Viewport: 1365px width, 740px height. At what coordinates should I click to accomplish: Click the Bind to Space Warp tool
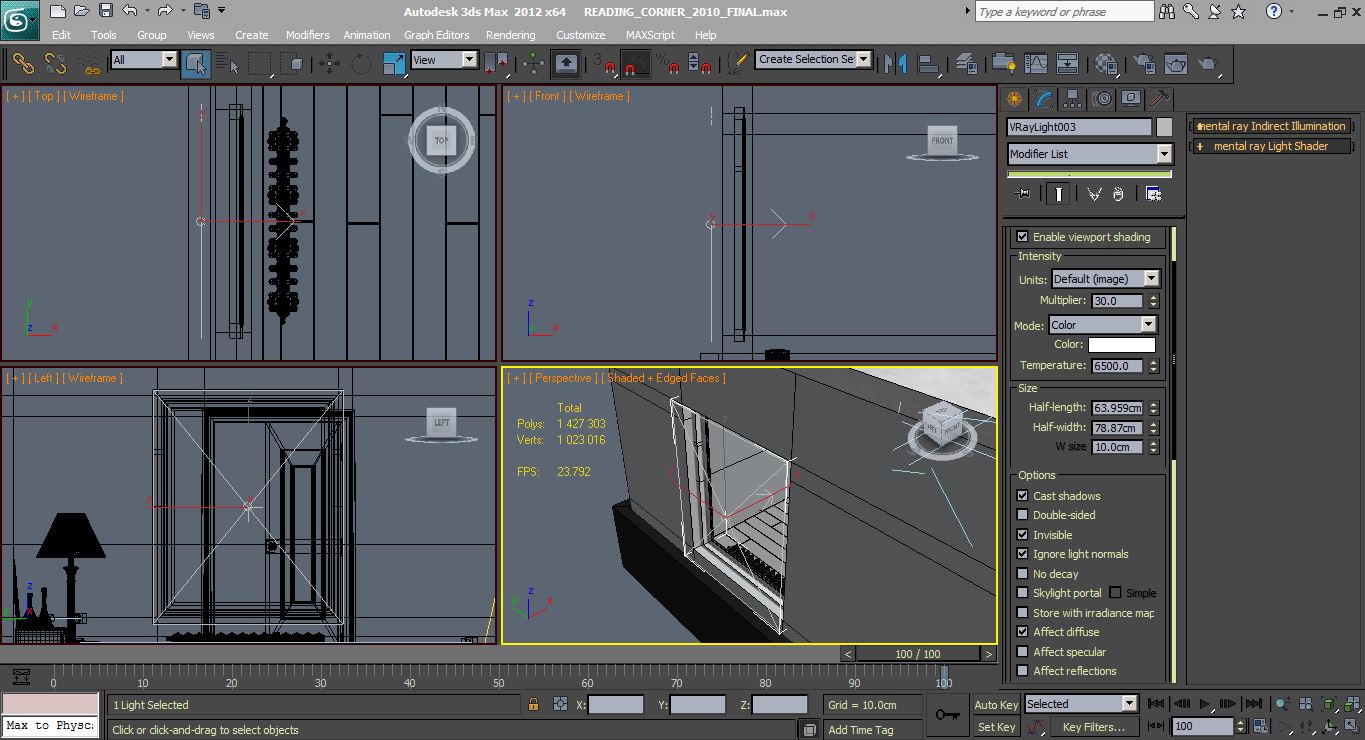[x=90, y=64]
